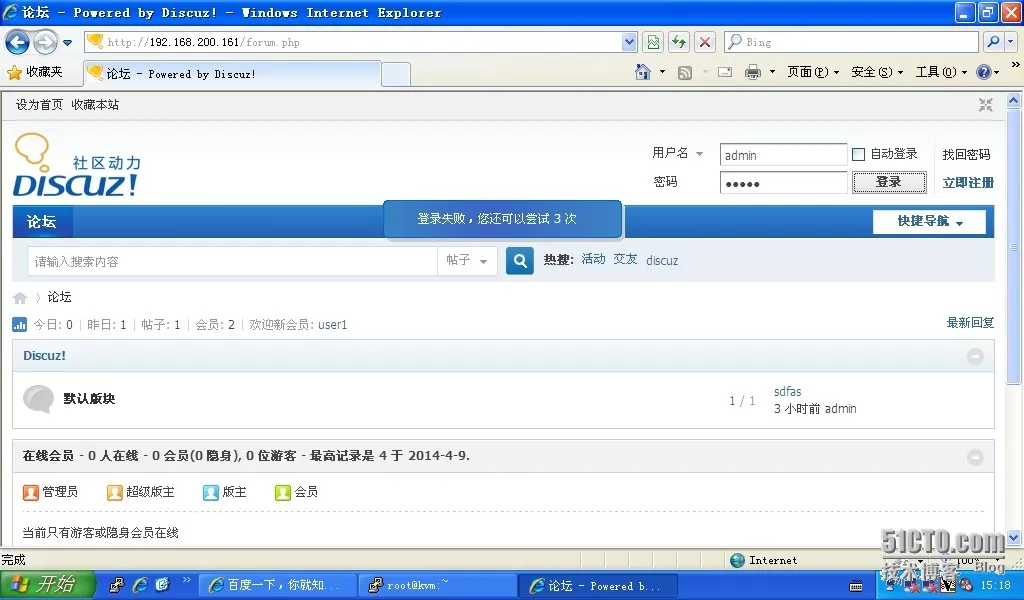Click the Home toolbar icon
This screenshot has width=1024, height=600.
coord(643,72)
